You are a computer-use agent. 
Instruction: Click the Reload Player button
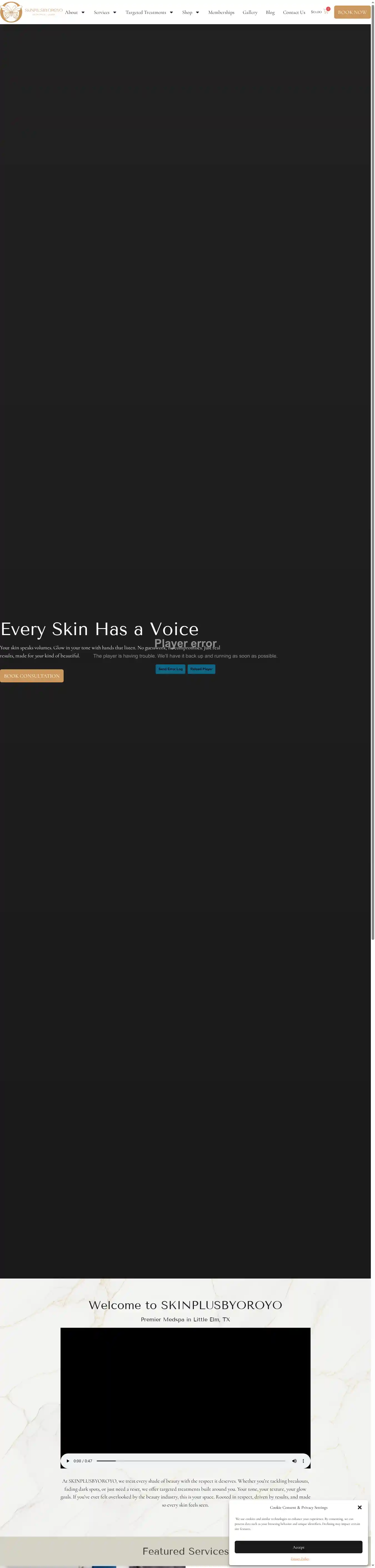click(x=201, y=669)
